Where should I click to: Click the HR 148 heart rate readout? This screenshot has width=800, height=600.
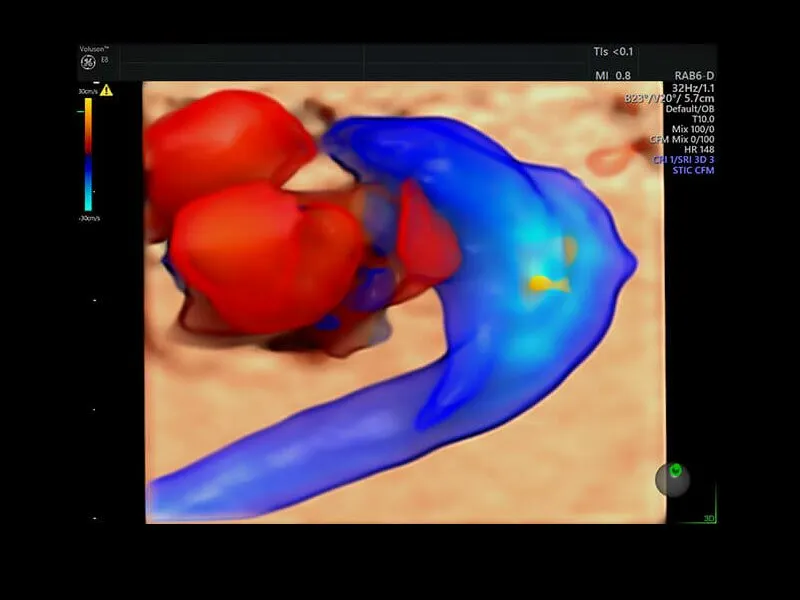[697, 150]
